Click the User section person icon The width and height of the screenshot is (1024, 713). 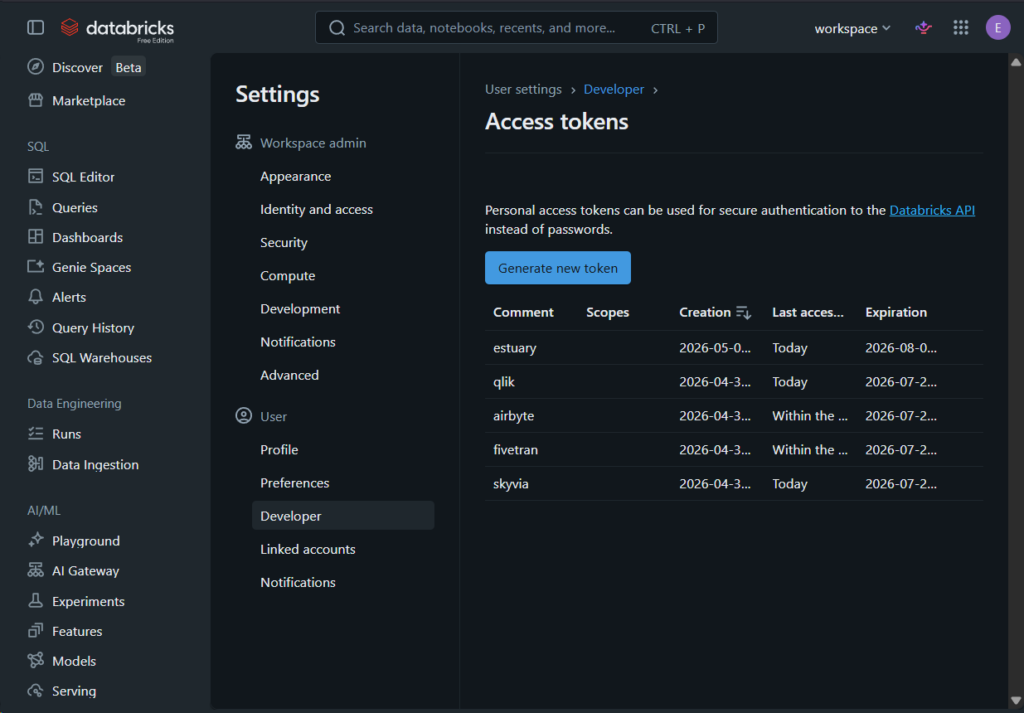pyautogui.click(x=244, y=416)
